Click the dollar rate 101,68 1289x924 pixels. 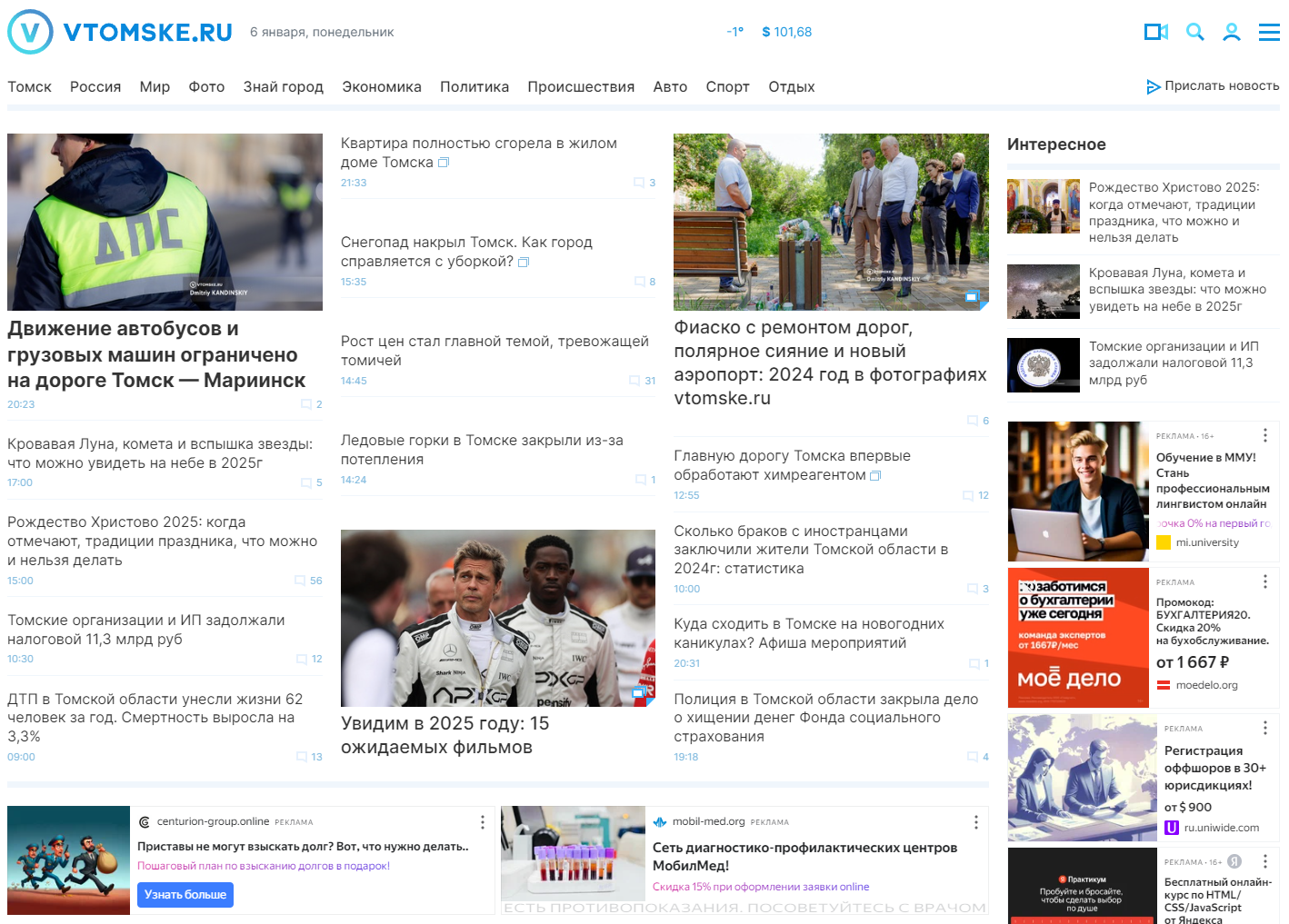click(x=787, y=32)
